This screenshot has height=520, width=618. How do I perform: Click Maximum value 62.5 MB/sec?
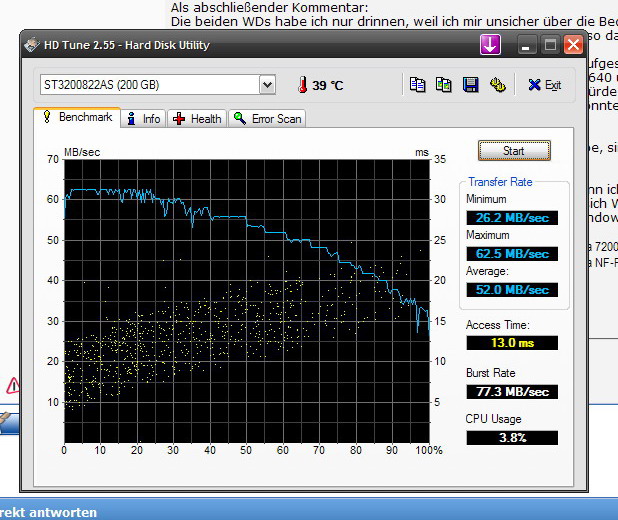point(512,253)
